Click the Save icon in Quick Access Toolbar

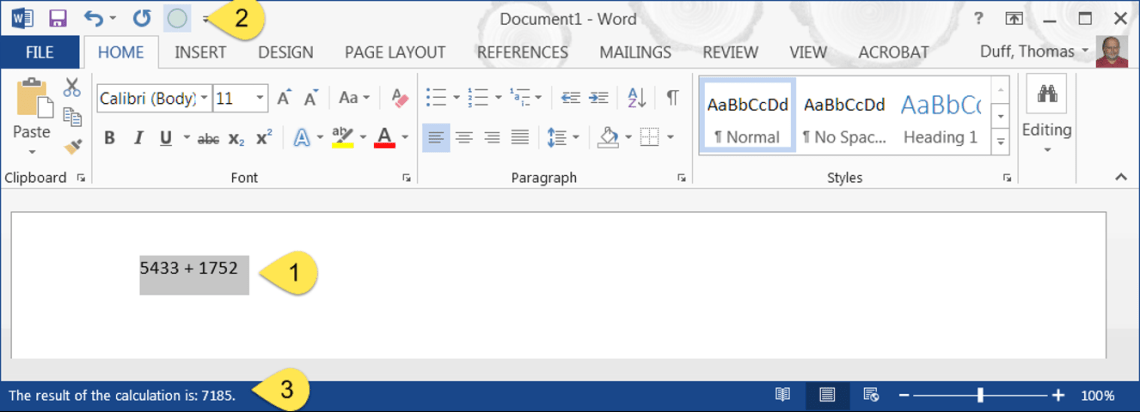tap(57, 18)
